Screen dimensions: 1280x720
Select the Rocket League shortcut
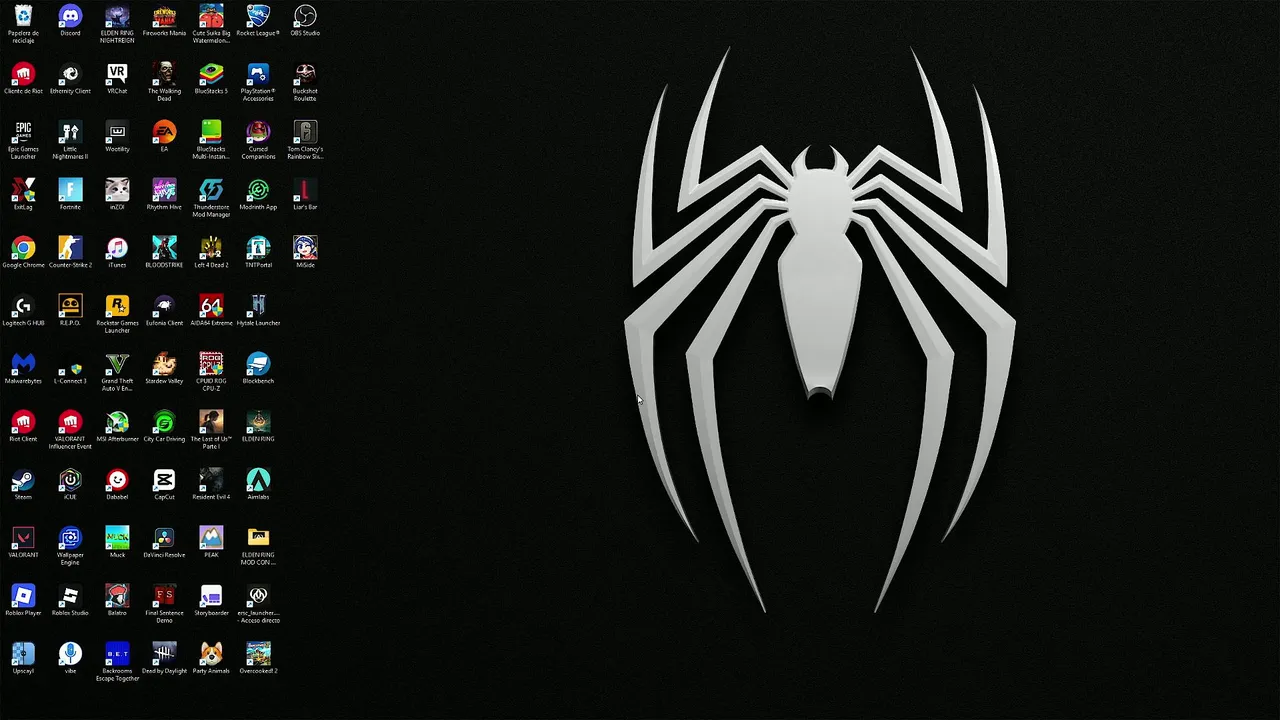click(x=258, y=17)
